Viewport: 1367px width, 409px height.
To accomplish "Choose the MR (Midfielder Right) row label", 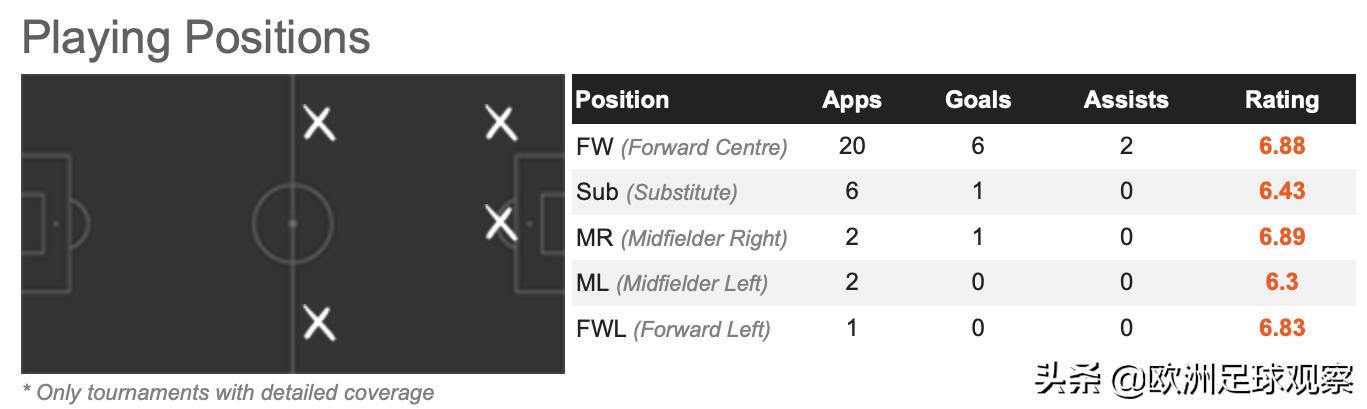I will click(x=682, y=238).
